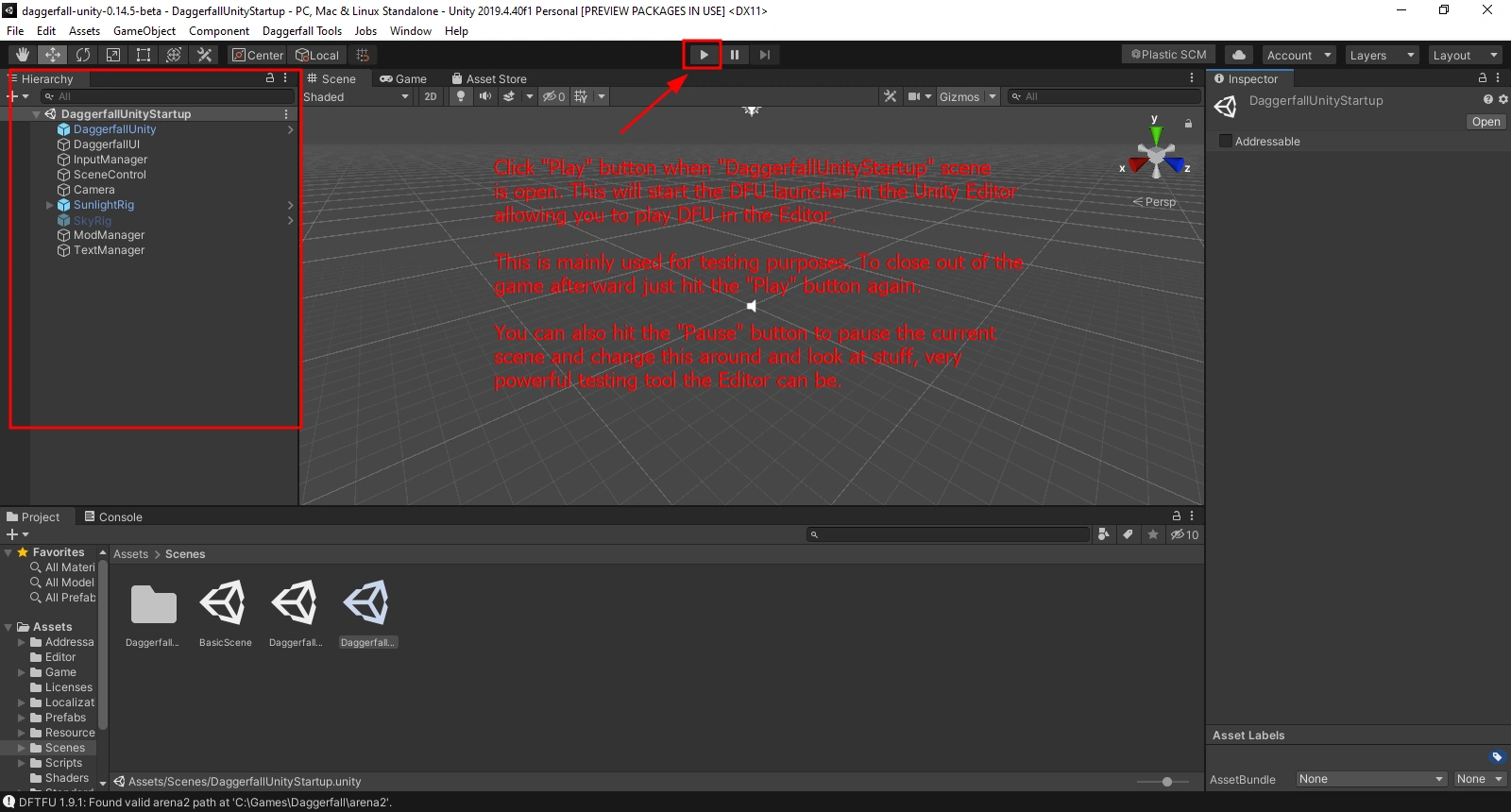Toggle 2D mode in Scene view
This screenshot has height=812, width=1511.
[x=431, y=96]
